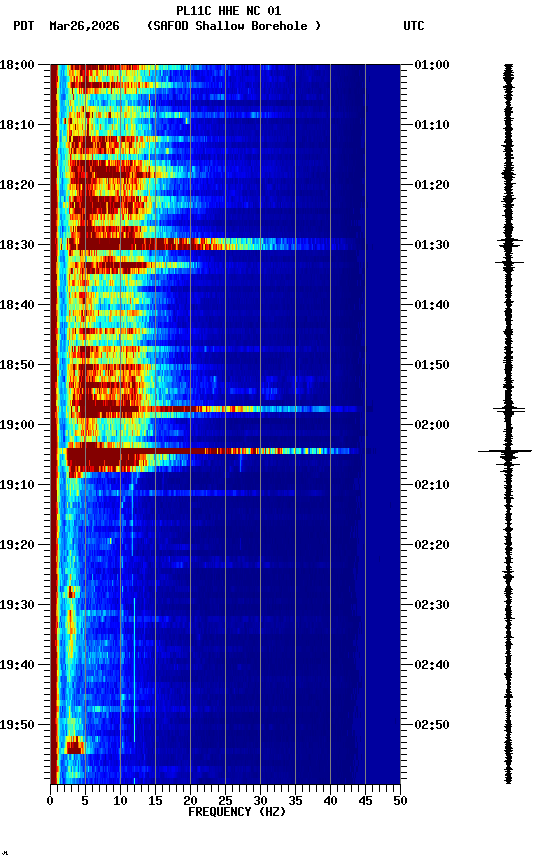Click the 02:30 UTC time label
This screenshot has height=864, width=552.
pos(432,605)
